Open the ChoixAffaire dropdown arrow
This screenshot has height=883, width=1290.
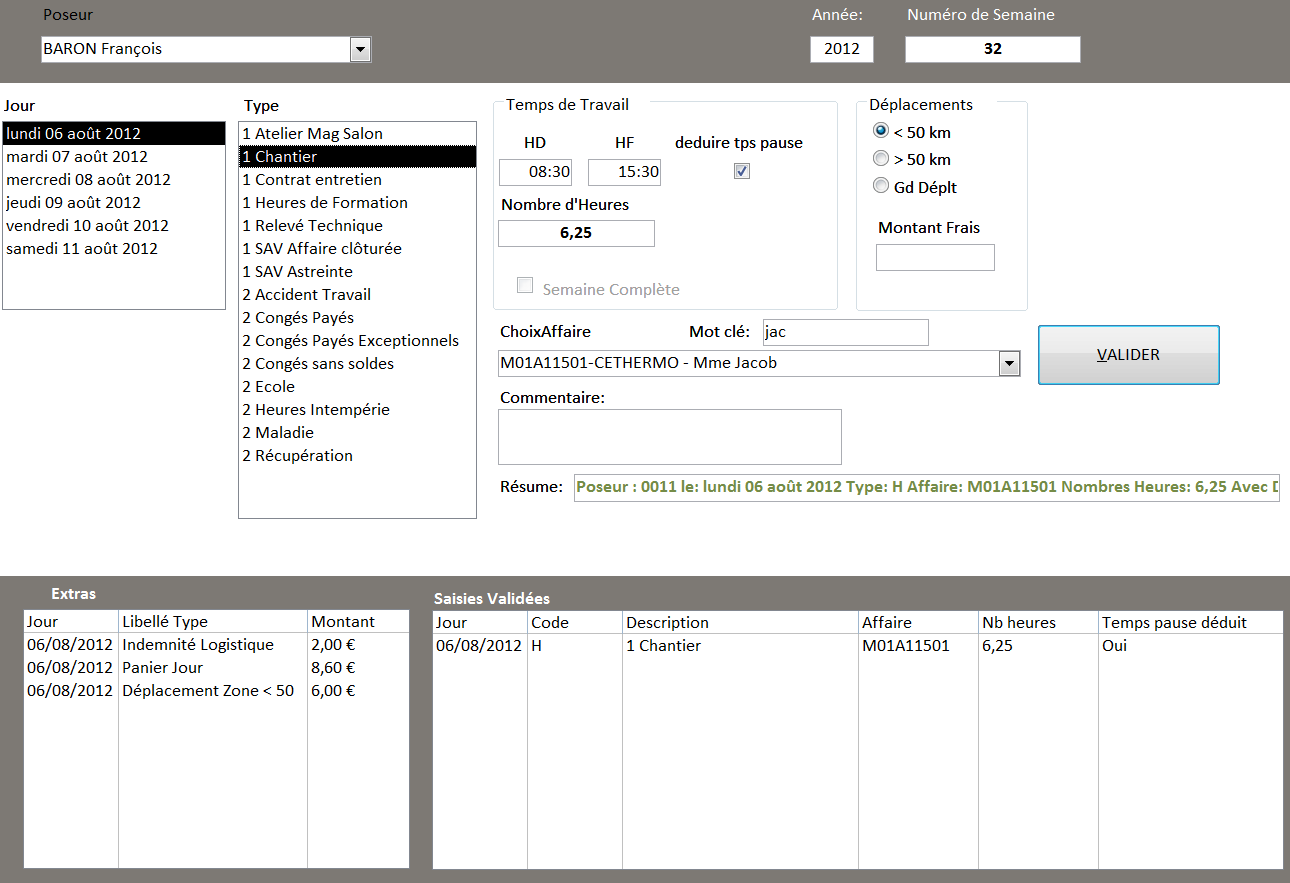1009,363
